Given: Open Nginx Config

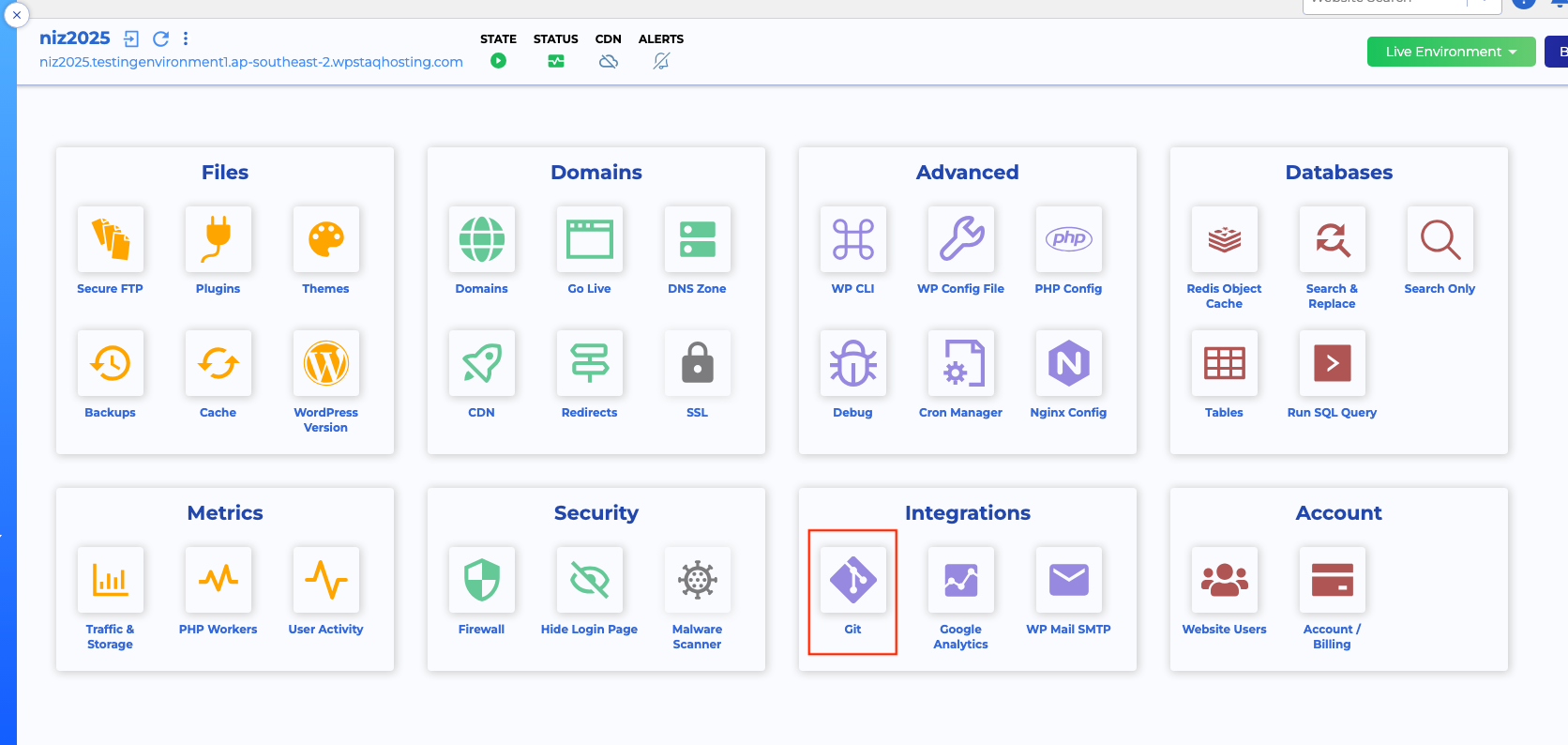Looking at the screenshot, I should [x=1069, y=363].
